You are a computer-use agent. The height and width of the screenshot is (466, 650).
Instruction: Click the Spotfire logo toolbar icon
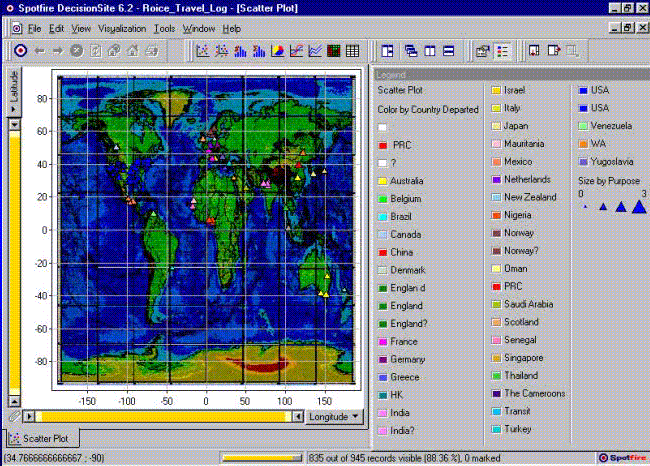[21, 51]
